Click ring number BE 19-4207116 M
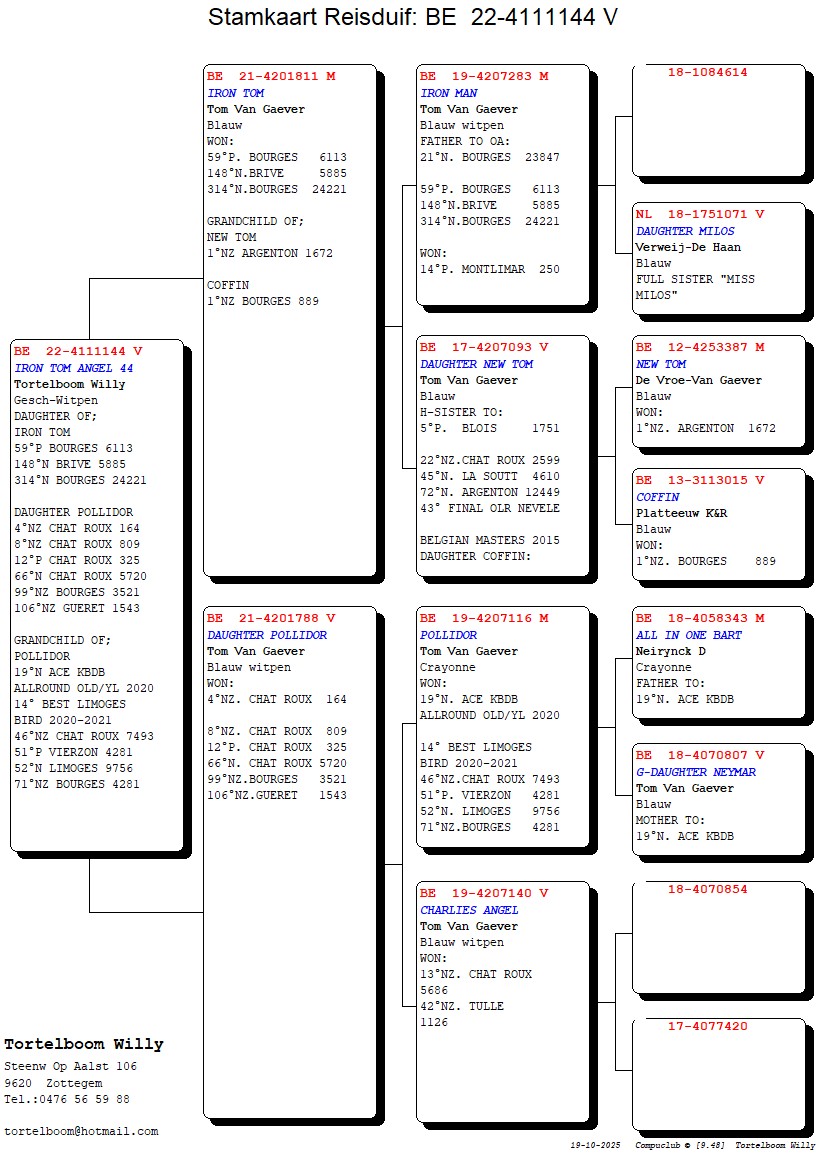Image resolution: width=816 pixels, height=1172 pixels. (484, 618)
